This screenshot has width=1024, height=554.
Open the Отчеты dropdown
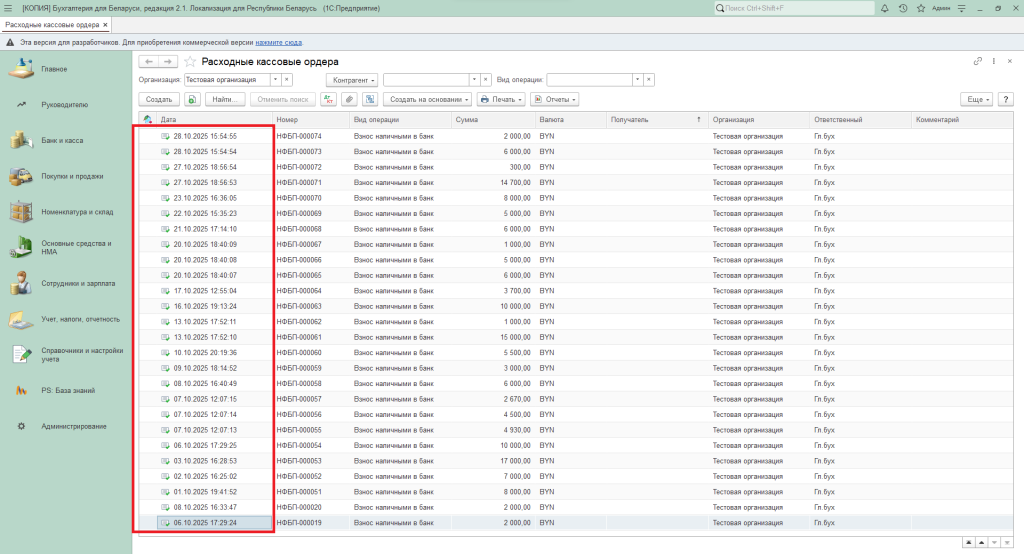pyautogui.click(x=555, y=99)
